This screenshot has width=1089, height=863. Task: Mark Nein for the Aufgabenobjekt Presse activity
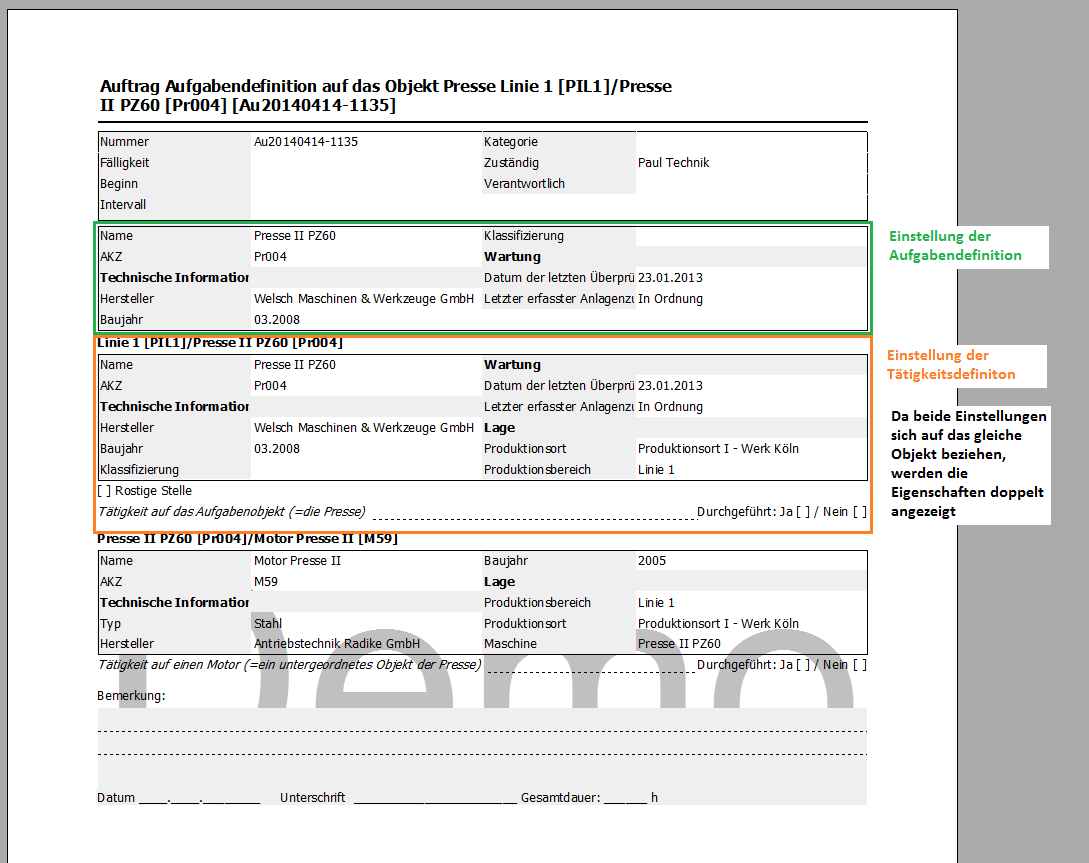[860, 512]
